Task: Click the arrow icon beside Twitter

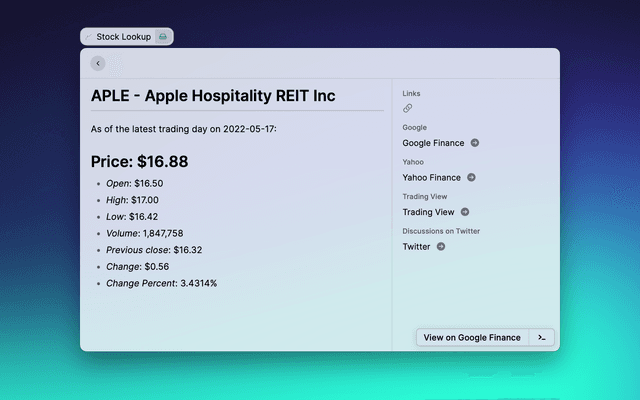Action: point(441,246)
